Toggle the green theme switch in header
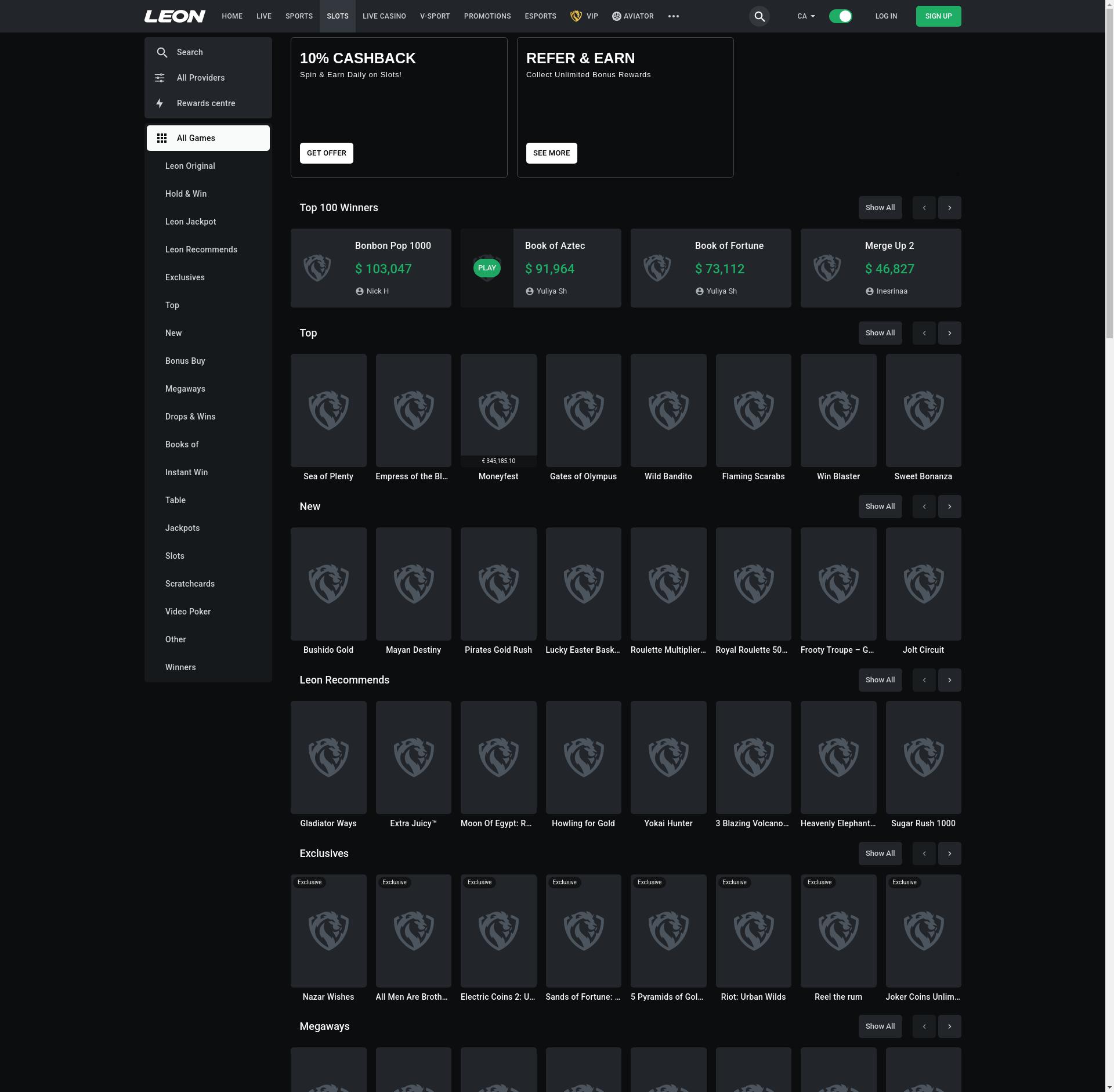Image resolution: width=1114 pixels, height=1092 pixels. coord(840,16)
